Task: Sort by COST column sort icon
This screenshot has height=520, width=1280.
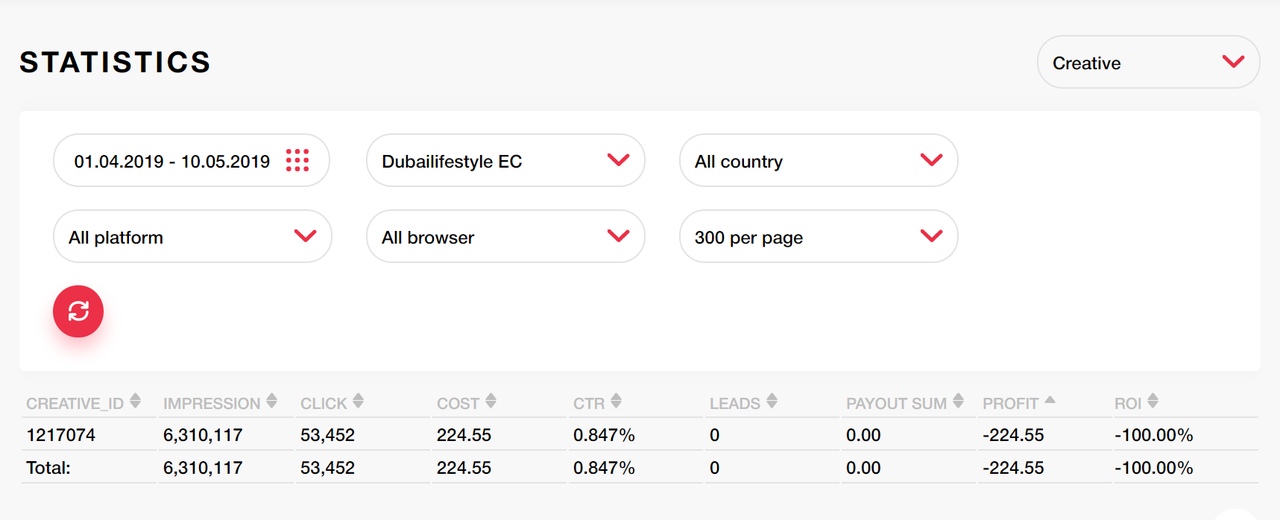Action: pyautogui.click(x=491, y=402)
